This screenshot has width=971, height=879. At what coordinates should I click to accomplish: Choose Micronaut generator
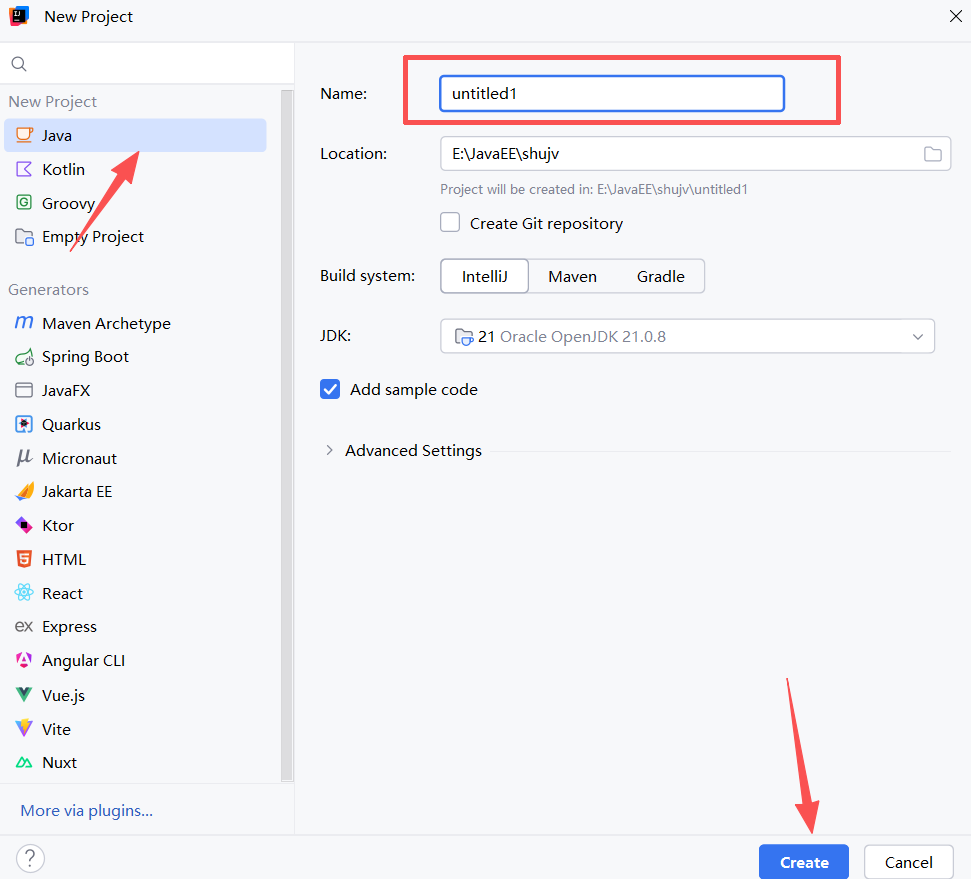[x=135, y=458]
